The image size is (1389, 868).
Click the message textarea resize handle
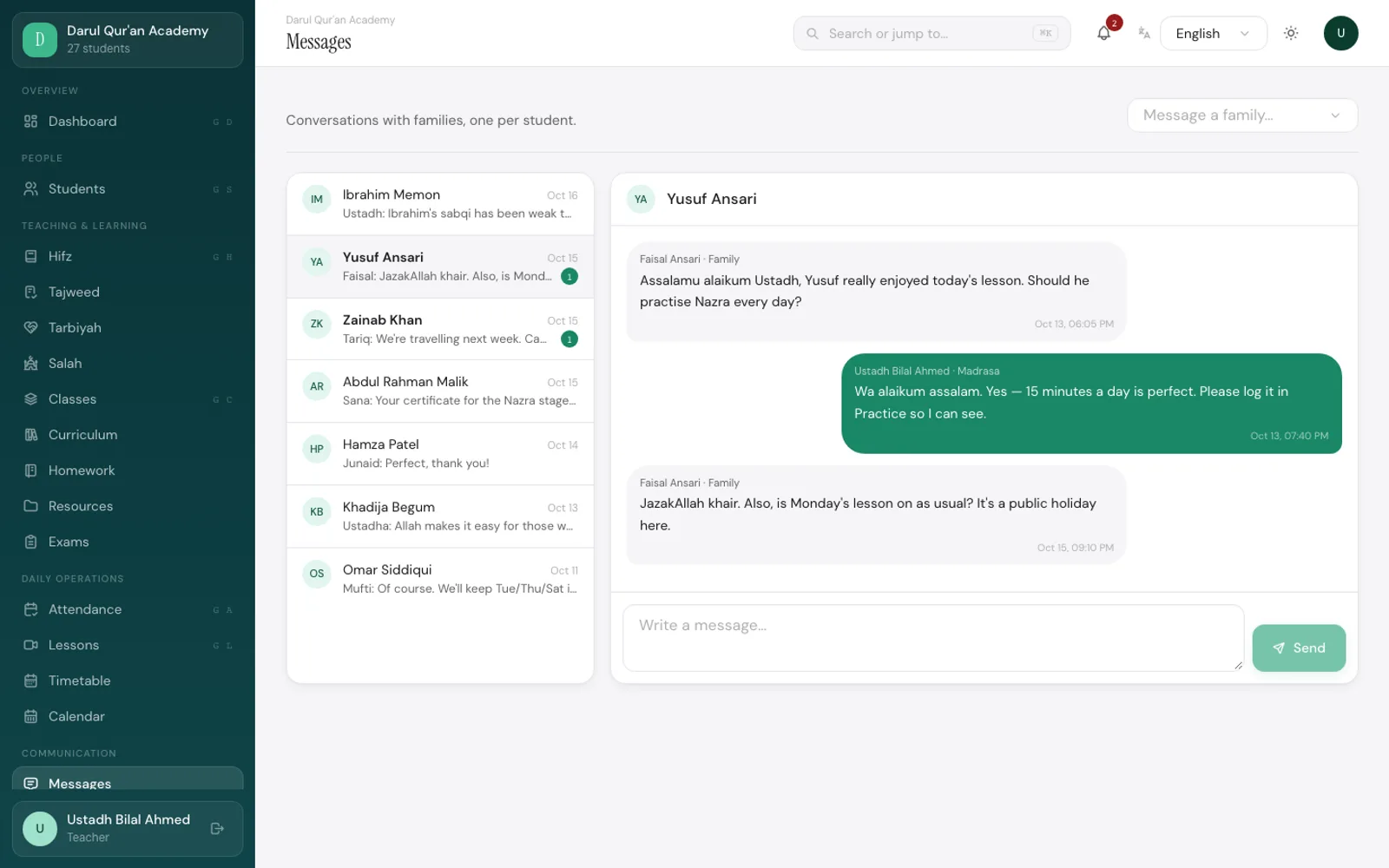tap(1238, 666)
